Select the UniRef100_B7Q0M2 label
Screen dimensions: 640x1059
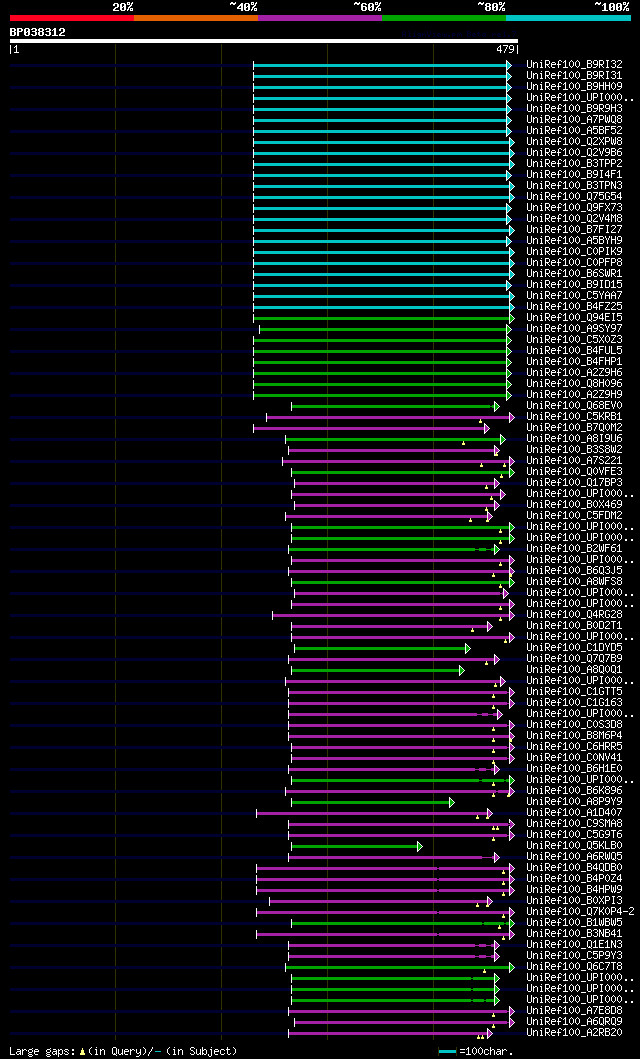coord(575,427)
